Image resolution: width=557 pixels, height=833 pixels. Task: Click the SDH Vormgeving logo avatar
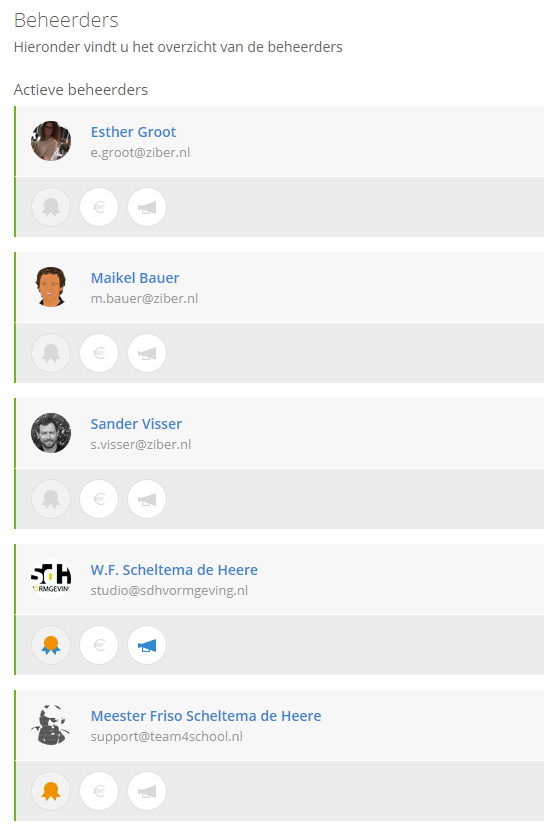[51, 579]
